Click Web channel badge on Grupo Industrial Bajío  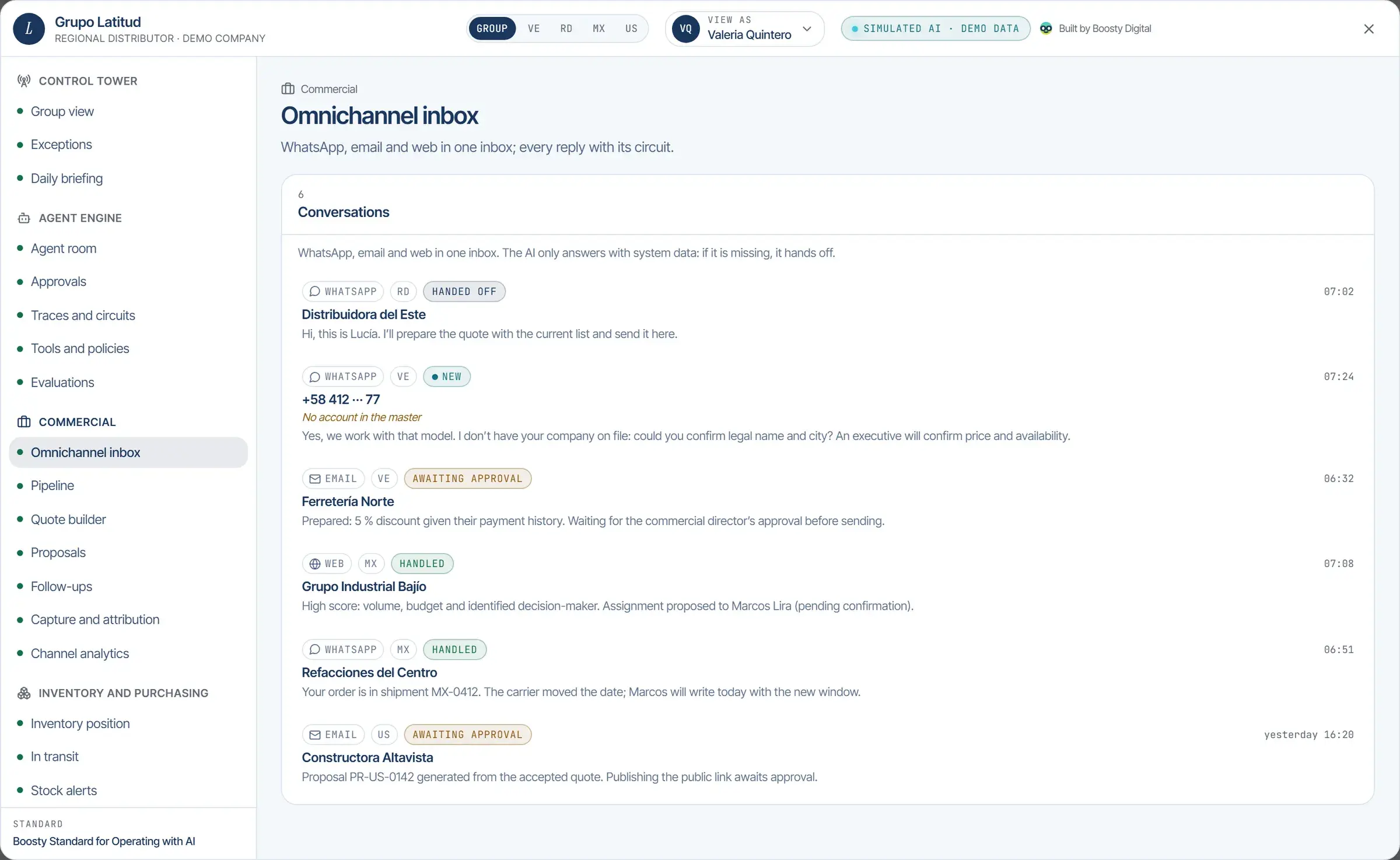(x=327, y=564)
